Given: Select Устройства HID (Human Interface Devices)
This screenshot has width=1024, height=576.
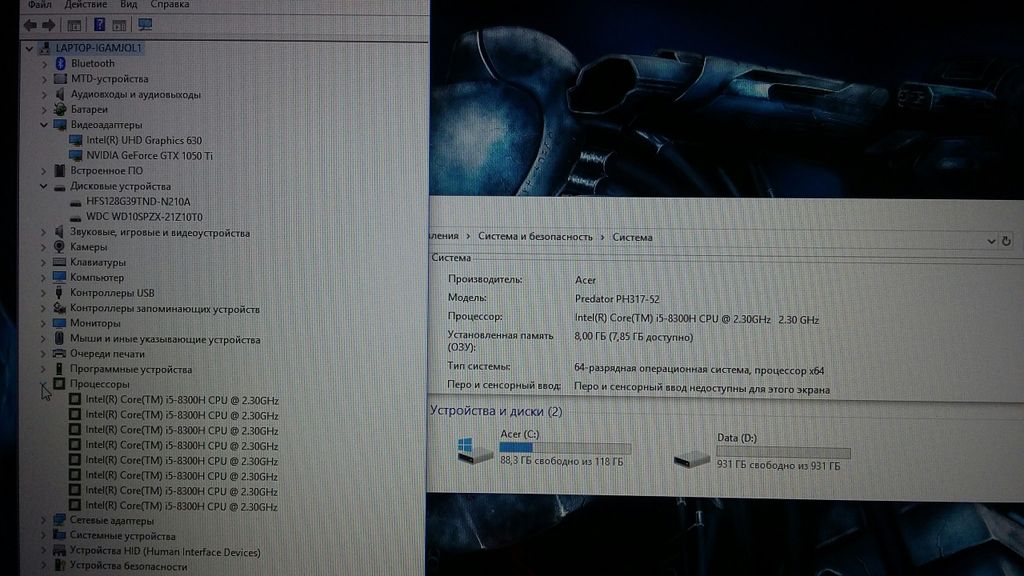Looking at the screenshot, I should [x=165, y=552].
